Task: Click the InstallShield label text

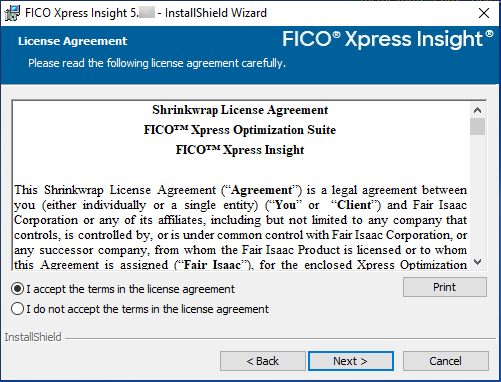Action: click(33, 337)
